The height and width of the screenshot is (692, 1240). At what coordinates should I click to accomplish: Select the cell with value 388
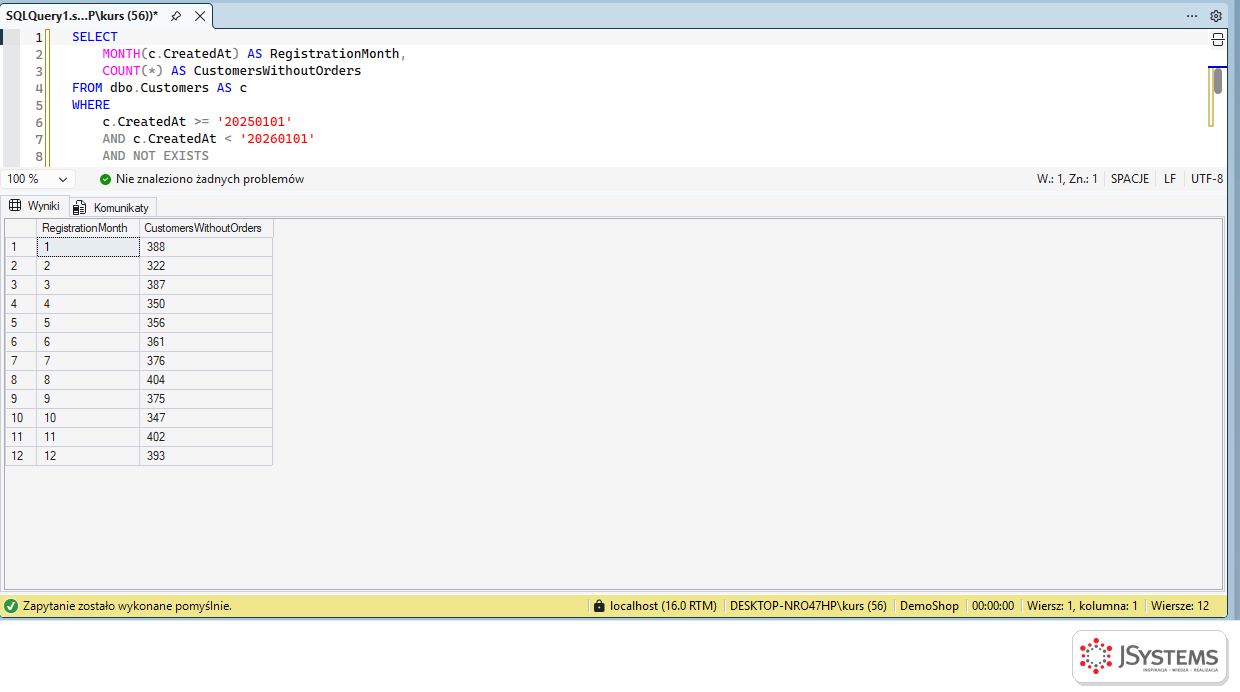(x=206, y=247)
